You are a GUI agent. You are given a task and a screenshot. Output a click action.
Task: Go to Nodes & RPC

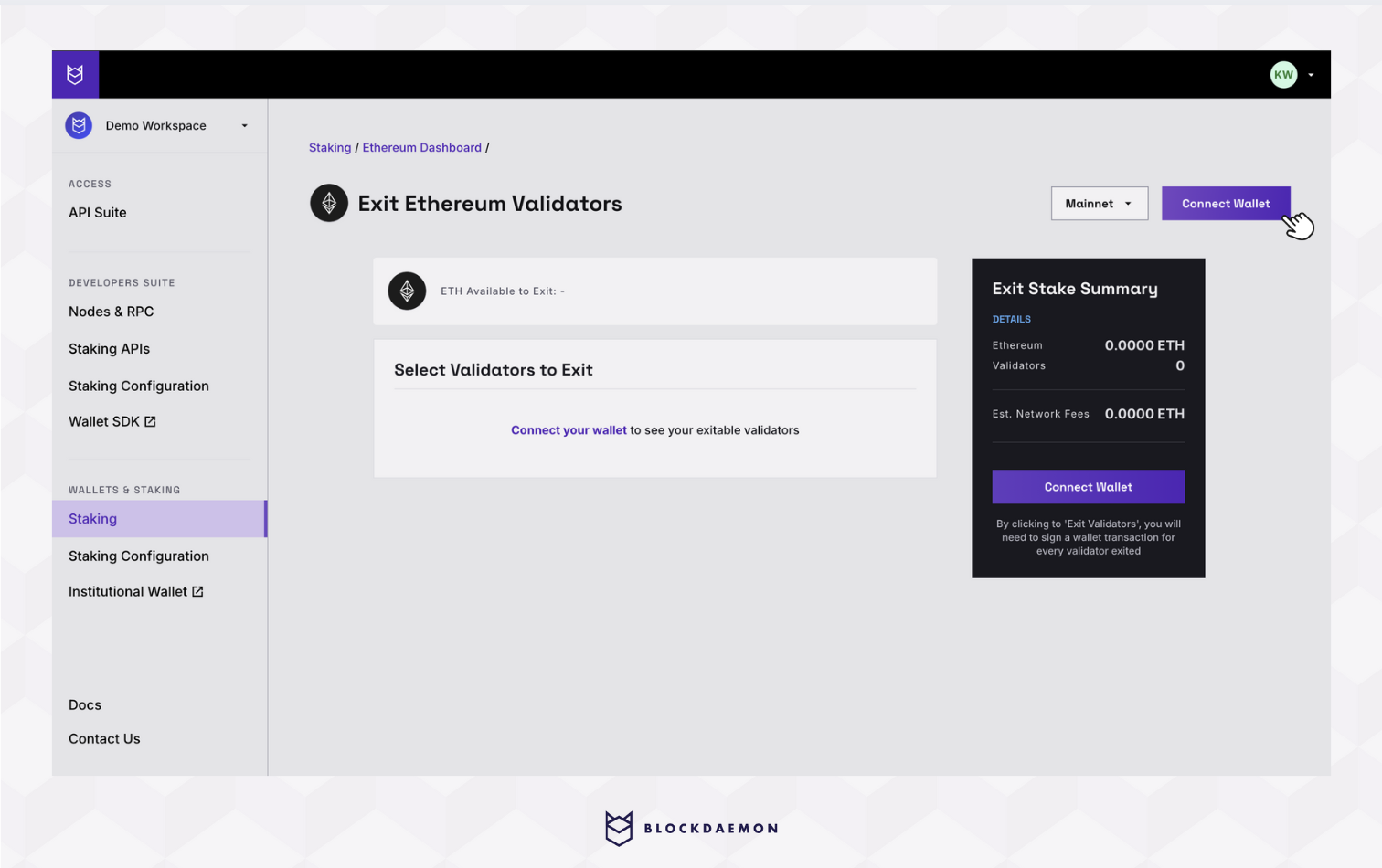tap(111, 312)
